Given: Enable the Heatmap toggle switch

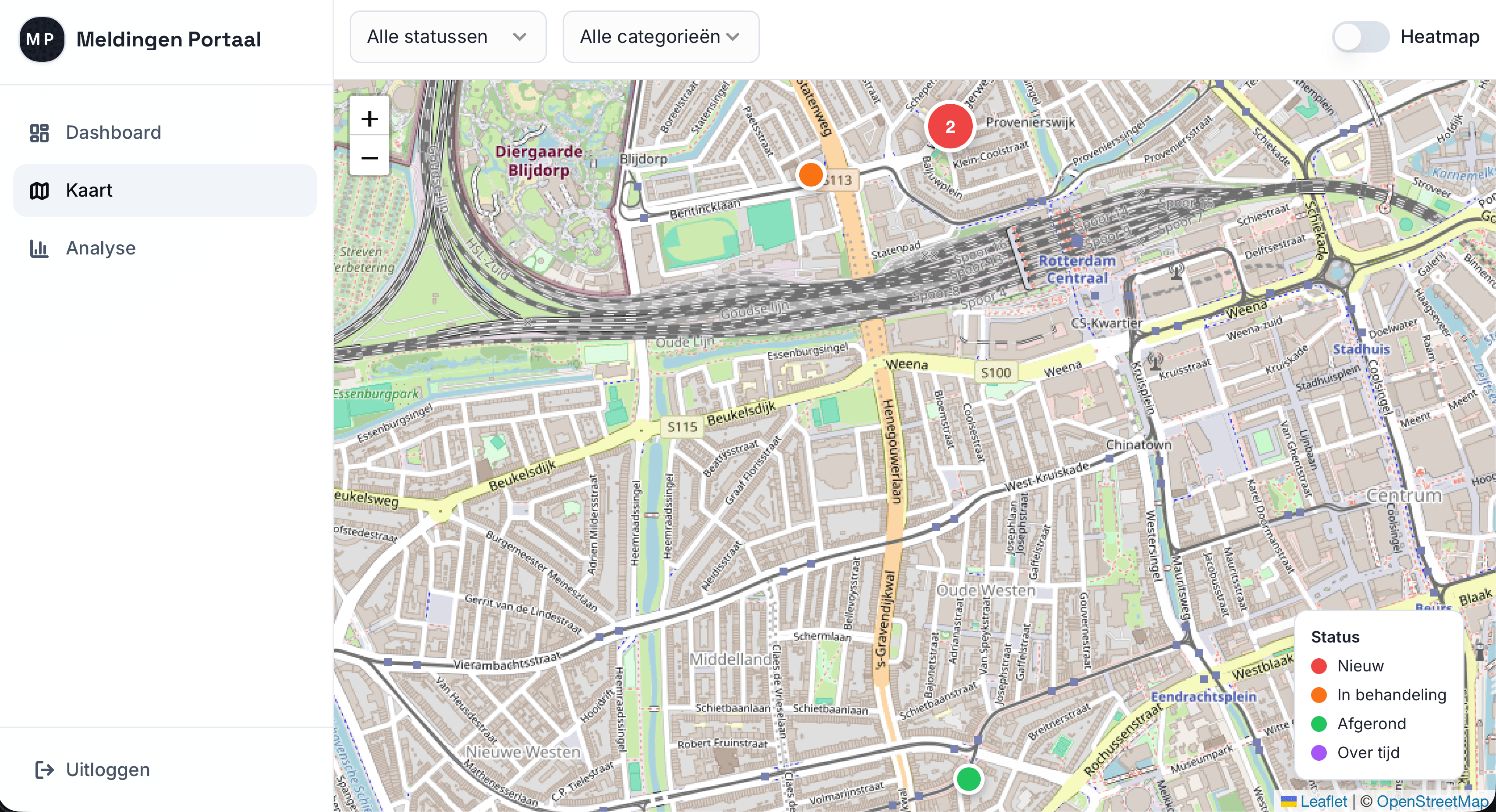Looking at the screenshot, I should coord(1360,37).
